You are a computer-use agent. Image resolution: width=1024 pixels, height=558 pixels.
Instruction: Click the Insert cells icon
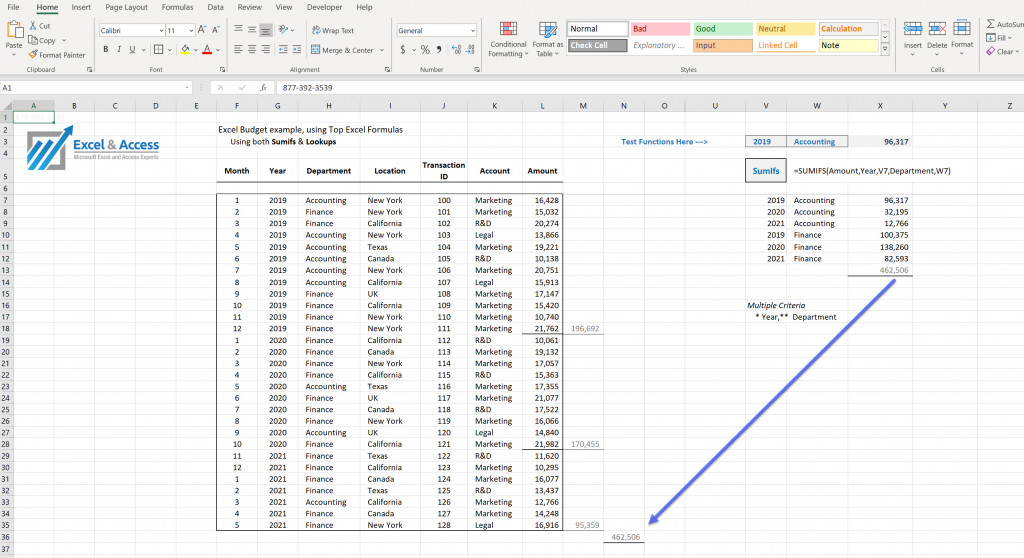point(912,29)
